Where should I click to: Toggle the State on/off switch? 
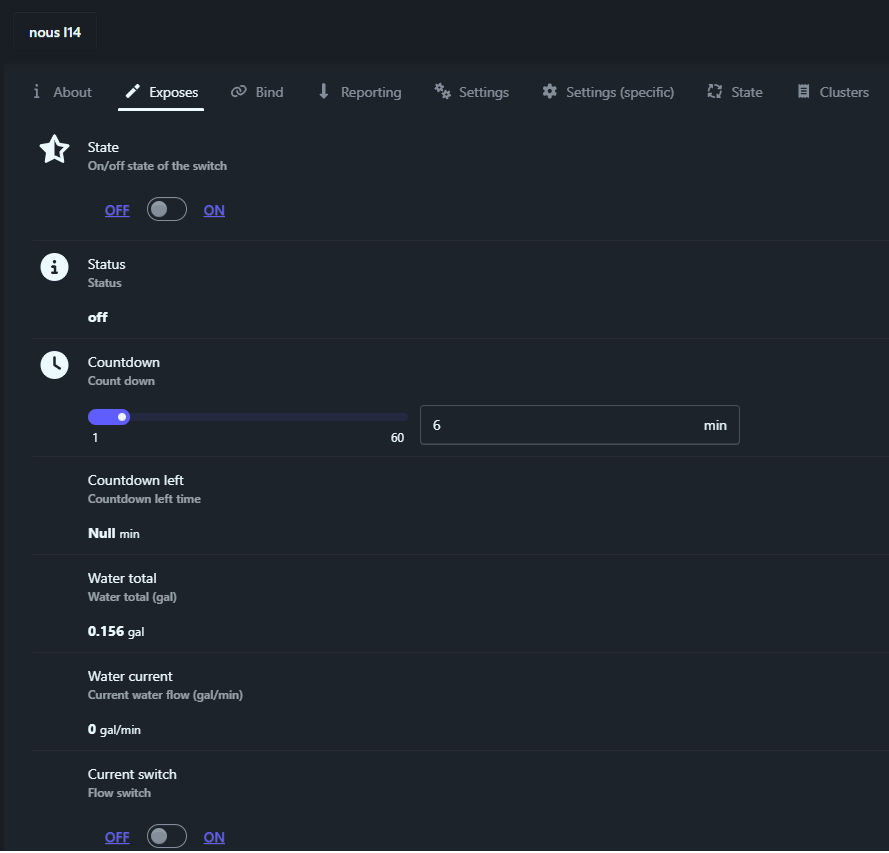tap(167, 210)
